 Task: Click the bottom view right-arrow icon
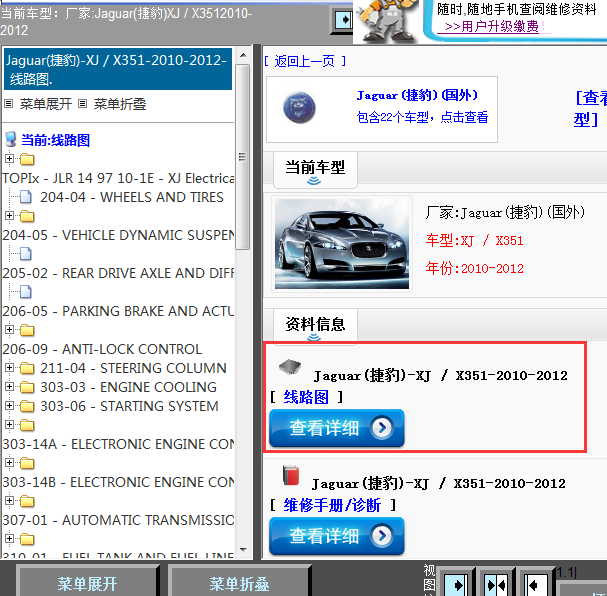(455, 584)
